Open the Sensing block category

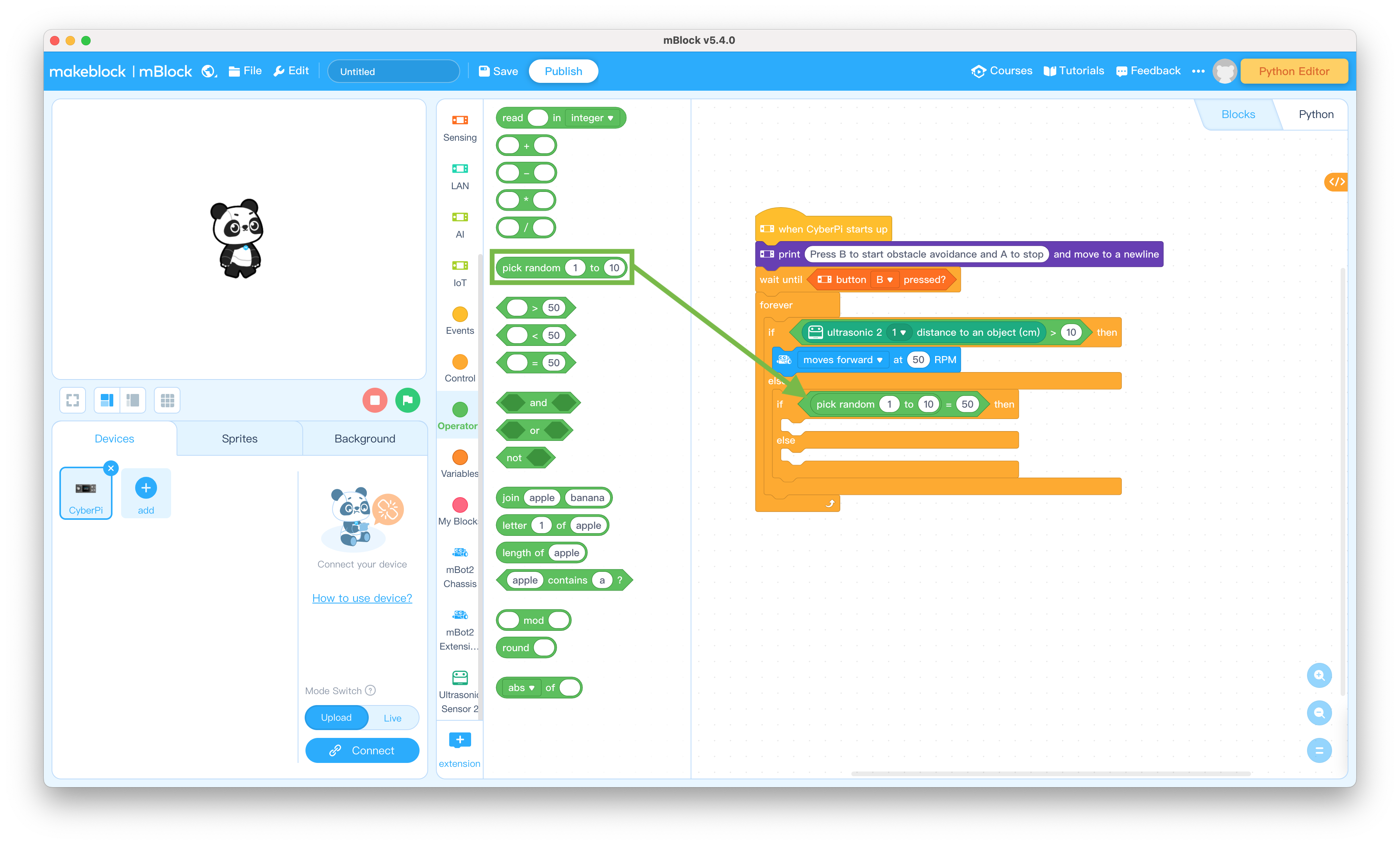[460, 128]
